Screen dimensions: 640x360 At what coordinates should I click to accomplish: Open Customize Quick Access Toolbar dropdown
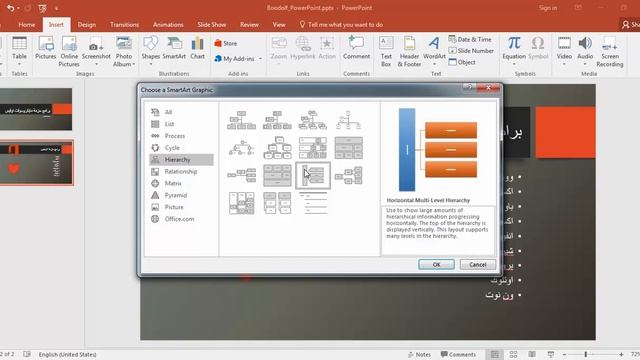tap(56, 8)
